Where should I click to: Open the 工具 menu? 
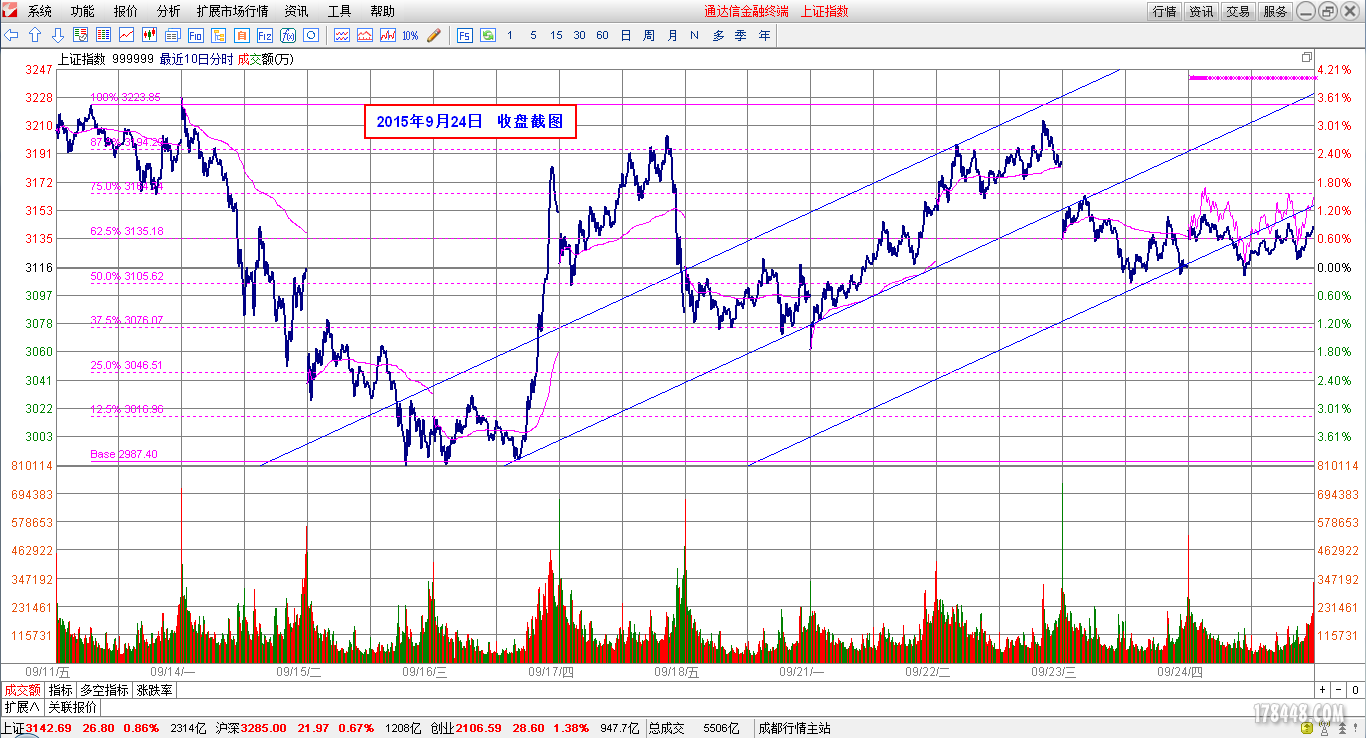pyautogui.click(x=339, y=11)
